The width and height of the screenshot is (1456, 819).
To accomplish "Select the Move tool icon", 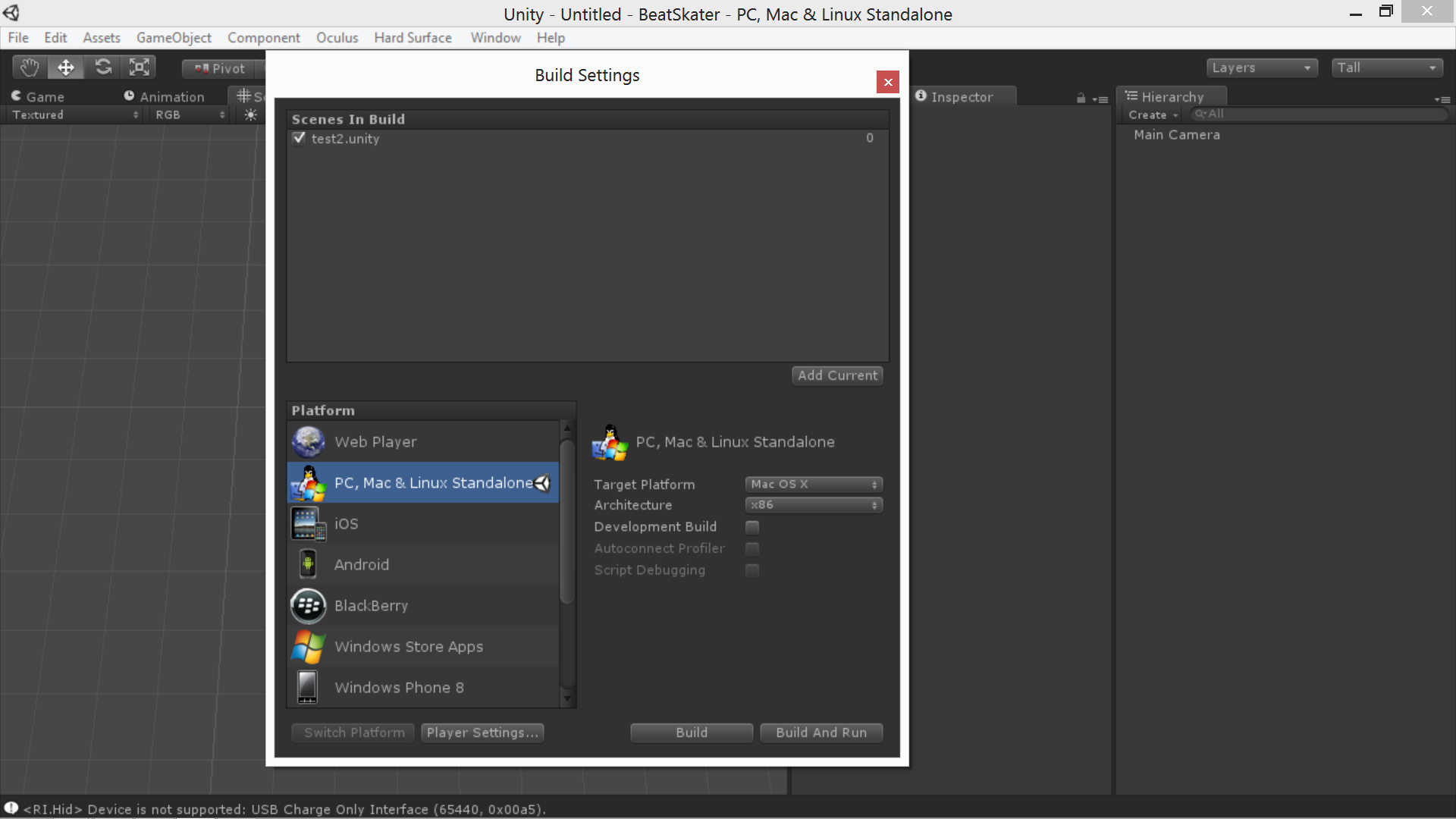I will point(66,67).
